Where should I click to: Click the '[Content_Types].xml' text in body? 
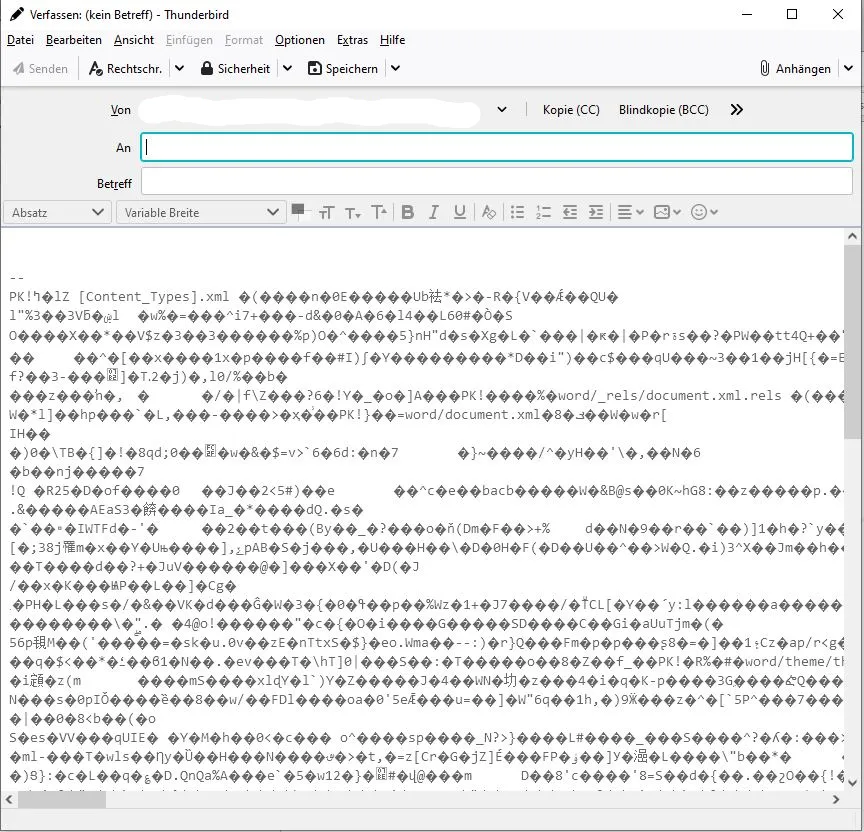[154, 297]
